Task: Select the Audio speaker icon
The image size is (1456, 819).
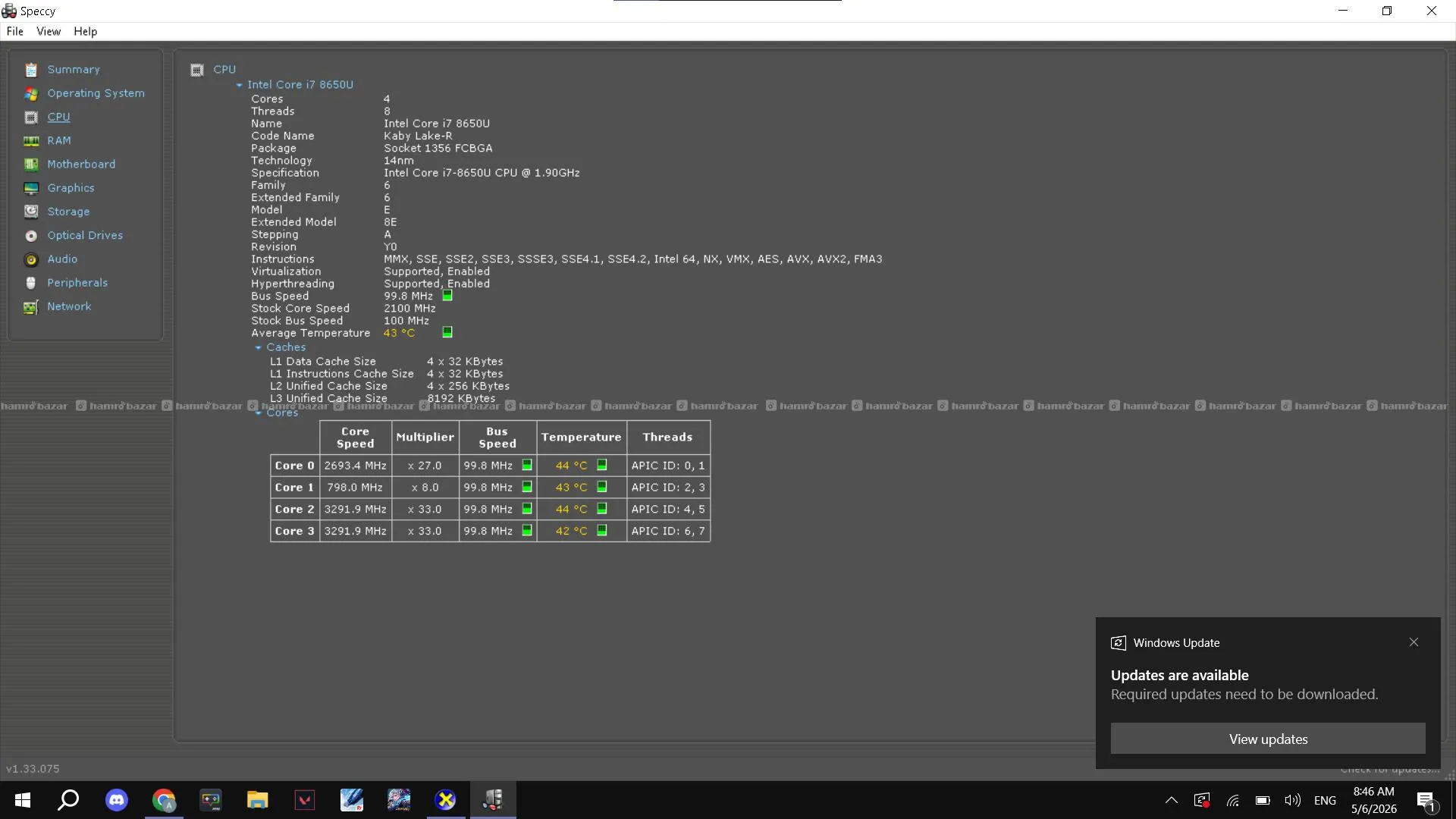Action: point(31,259)
